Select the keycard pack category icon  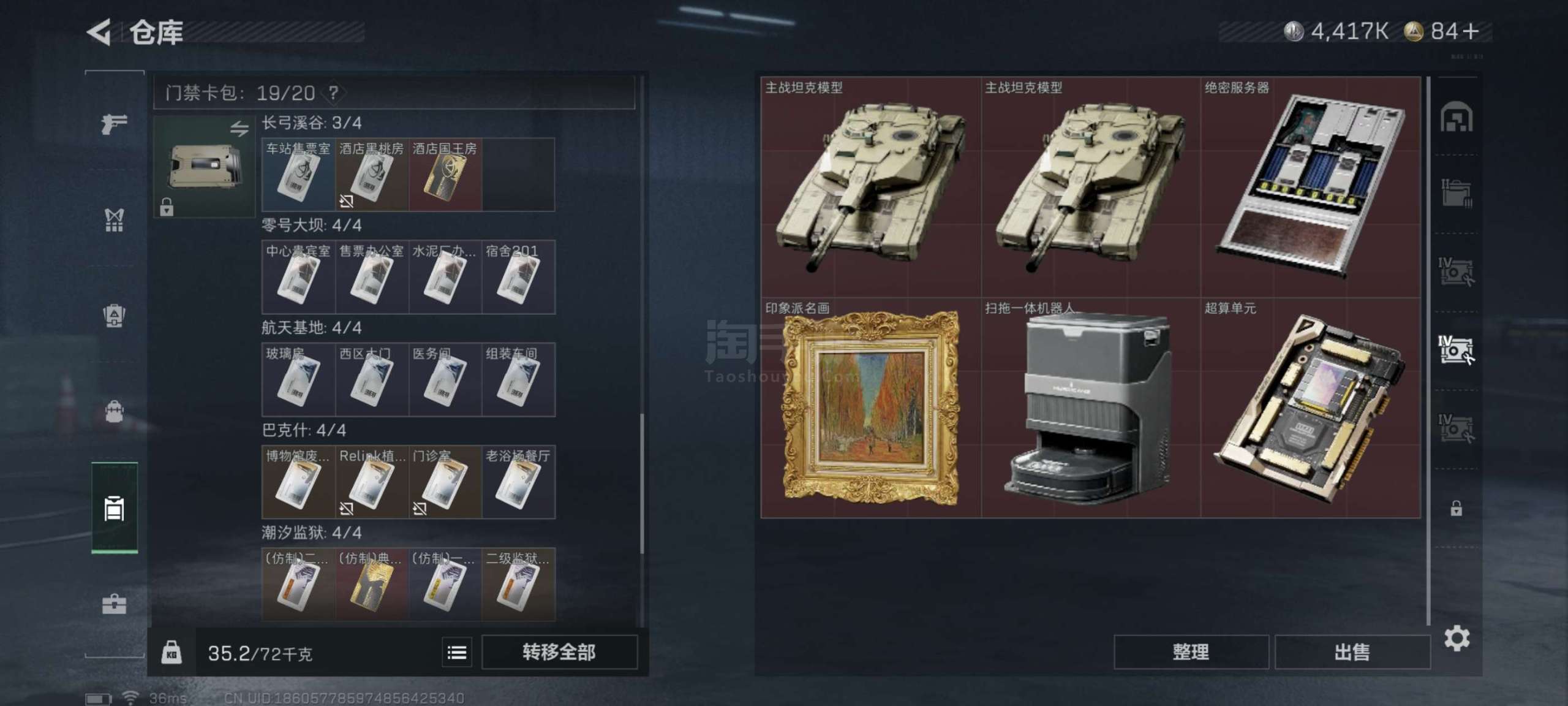pyautogui.click(x=115, y=508)
